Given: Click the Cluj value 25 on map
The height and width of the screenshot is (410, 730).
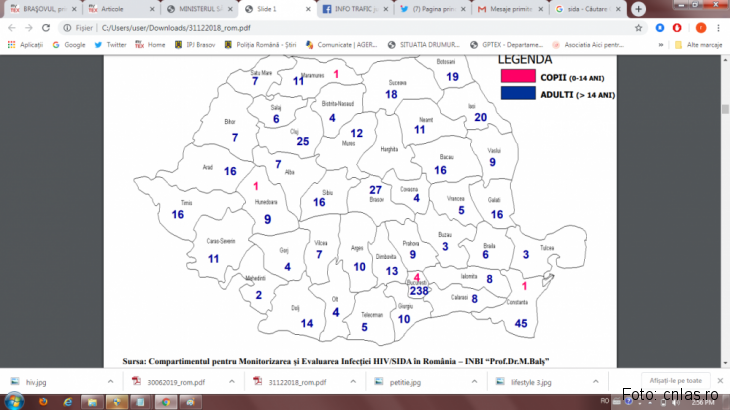Looking at the screenshot, I should point(303,141).
